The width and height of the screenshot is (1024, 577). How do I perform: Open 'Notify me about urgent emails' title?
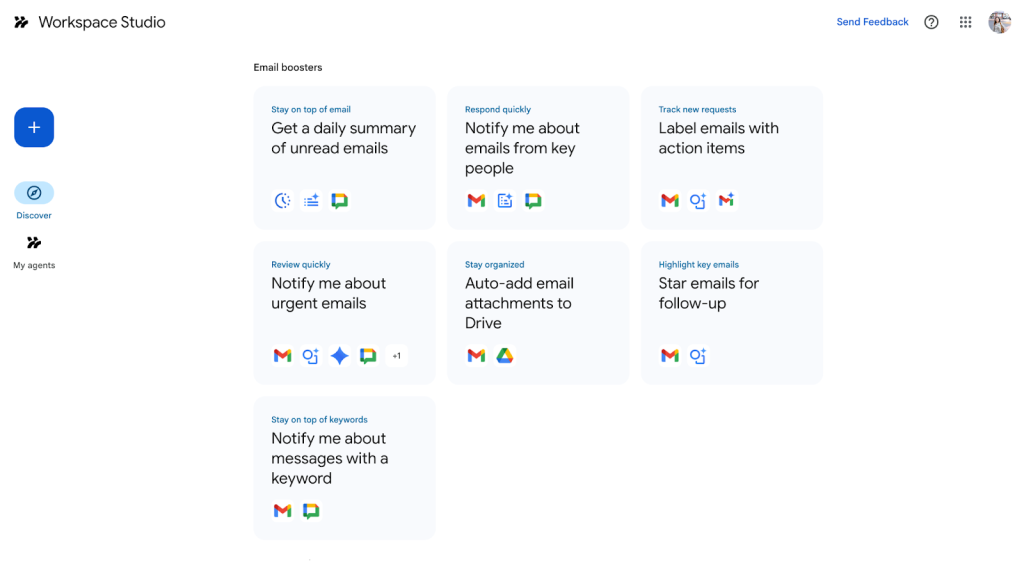tap(328, 293)
